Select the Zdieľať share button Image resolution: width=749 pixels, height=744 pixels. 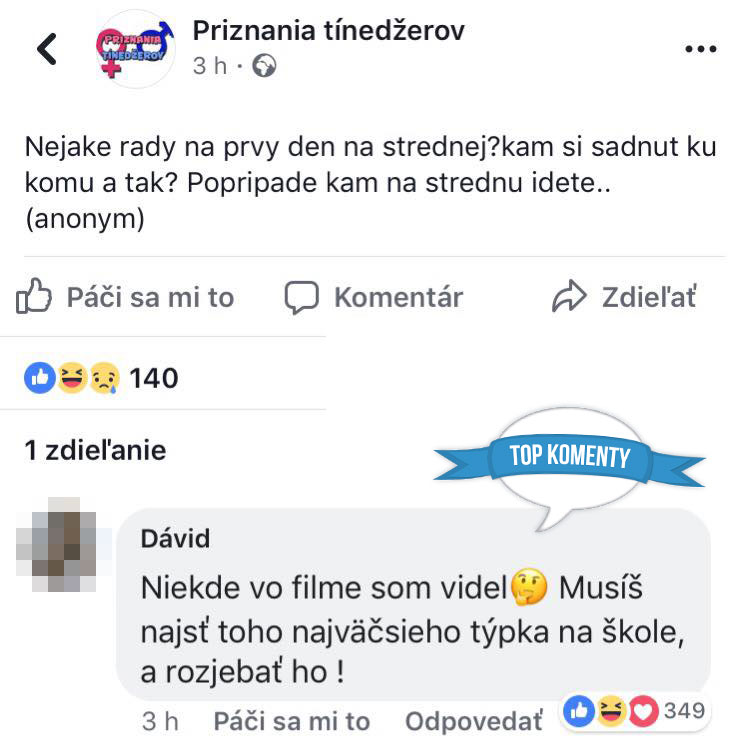click(624, 297)
